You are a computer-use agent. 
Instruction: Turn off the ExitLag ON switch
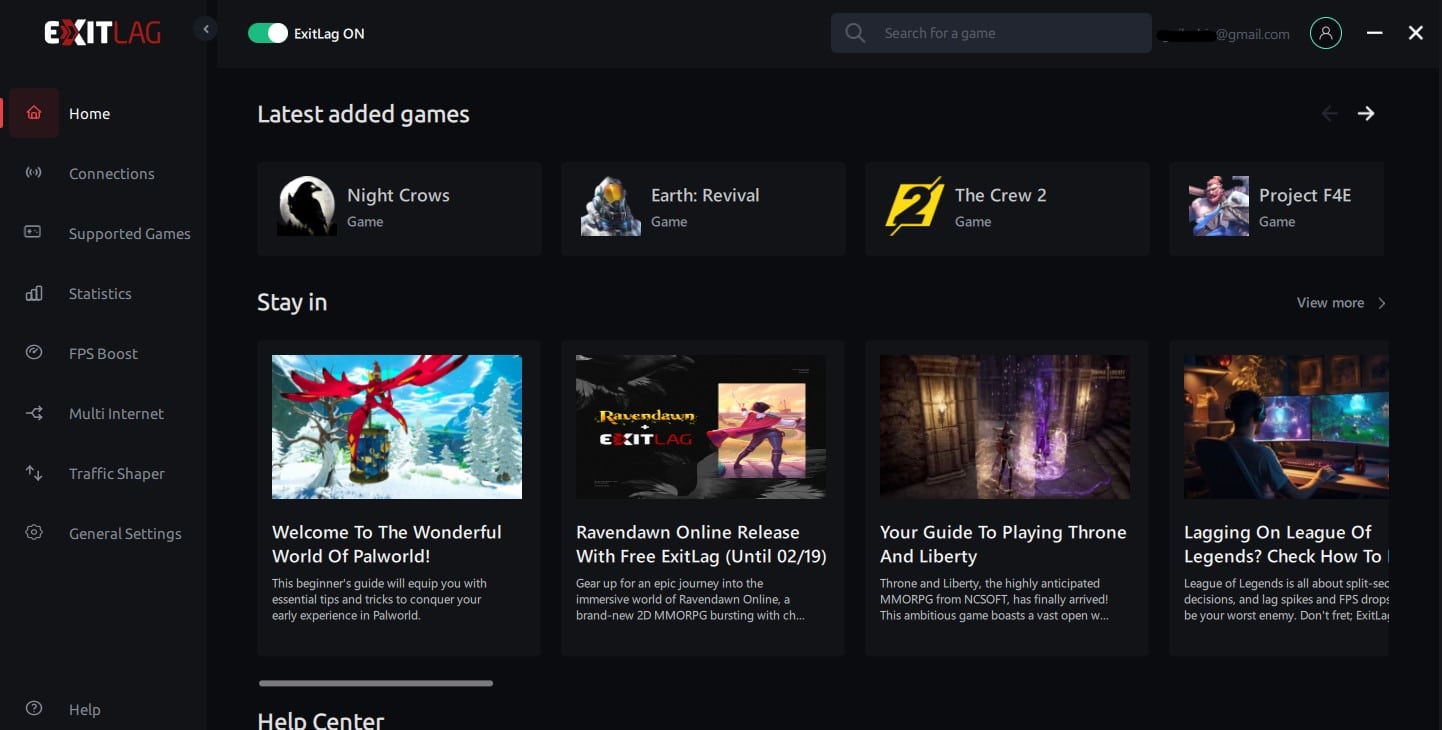[x=267, y=33]
